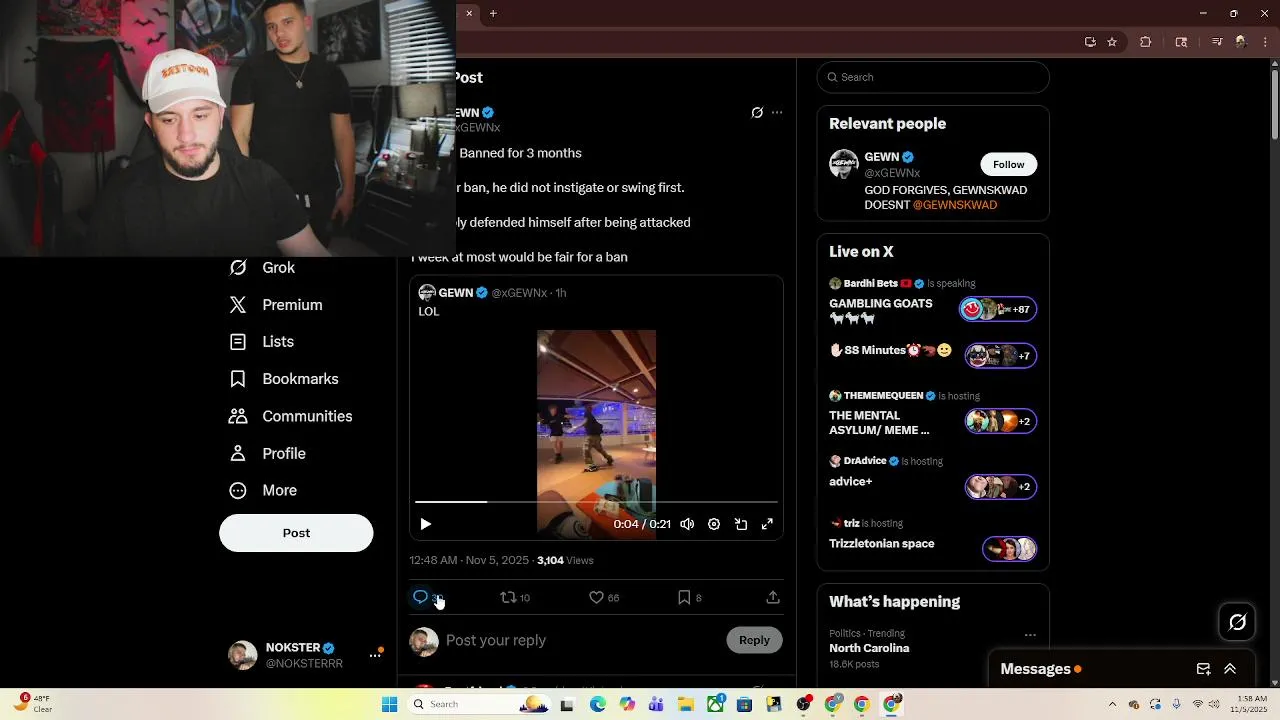Enter fullscreen on the video
The width and height of the screenshot is (1280, 720).
(x=767, y=524)
